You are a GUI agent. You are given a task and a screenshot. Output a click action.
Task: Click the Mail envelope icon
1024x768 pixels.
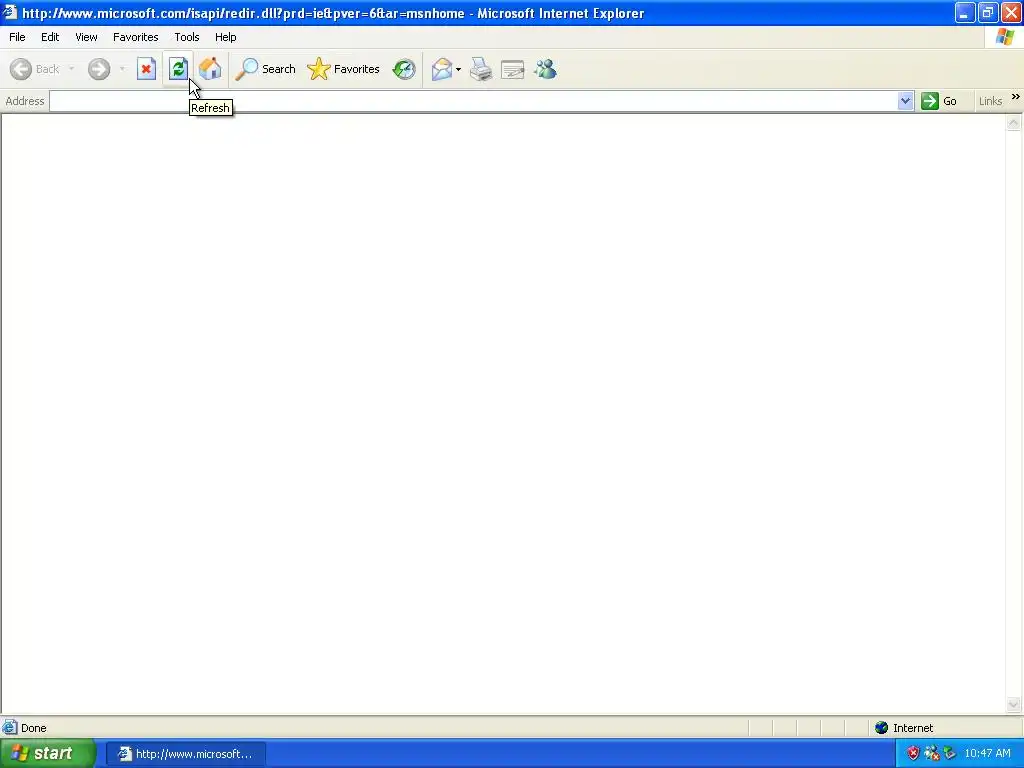[441, 69]
